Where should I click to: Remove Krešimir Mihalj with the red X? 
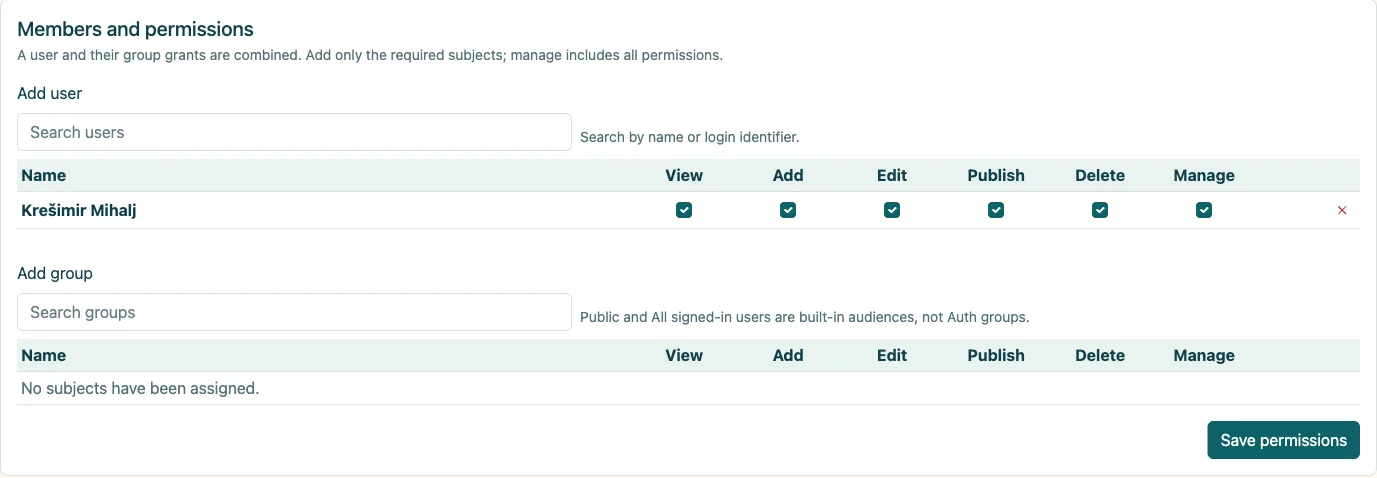coord(1342,210)
